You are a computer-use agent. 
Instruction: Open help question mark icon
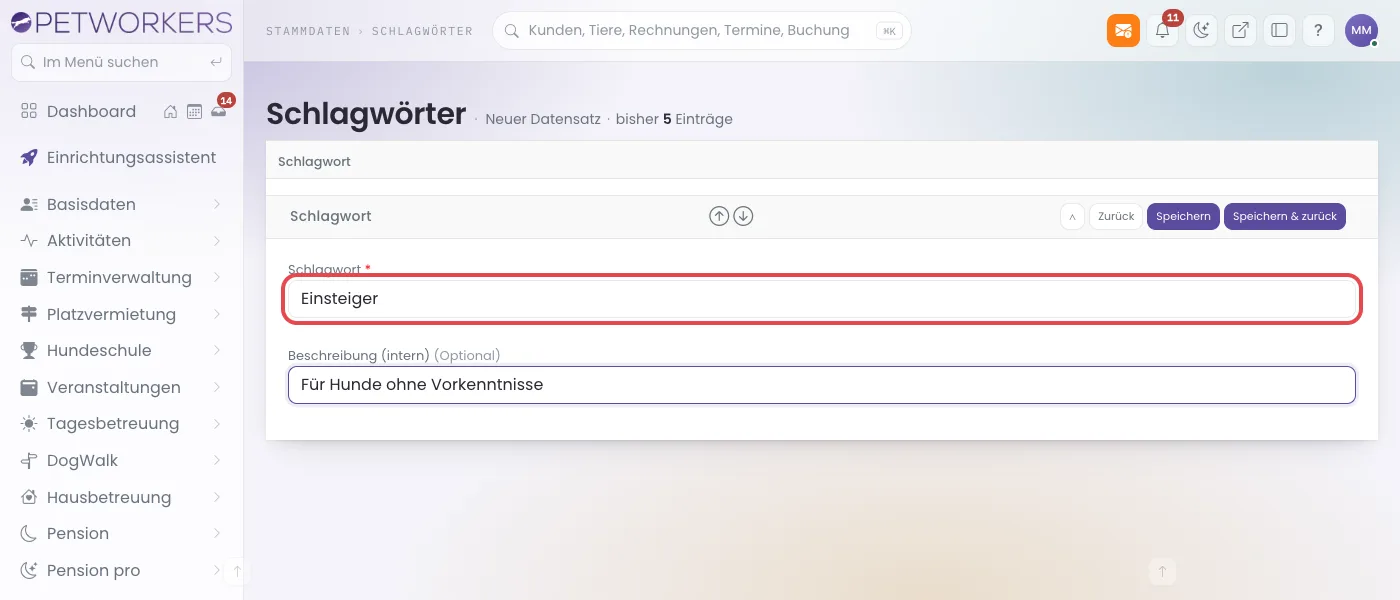tap(1318, 31)
